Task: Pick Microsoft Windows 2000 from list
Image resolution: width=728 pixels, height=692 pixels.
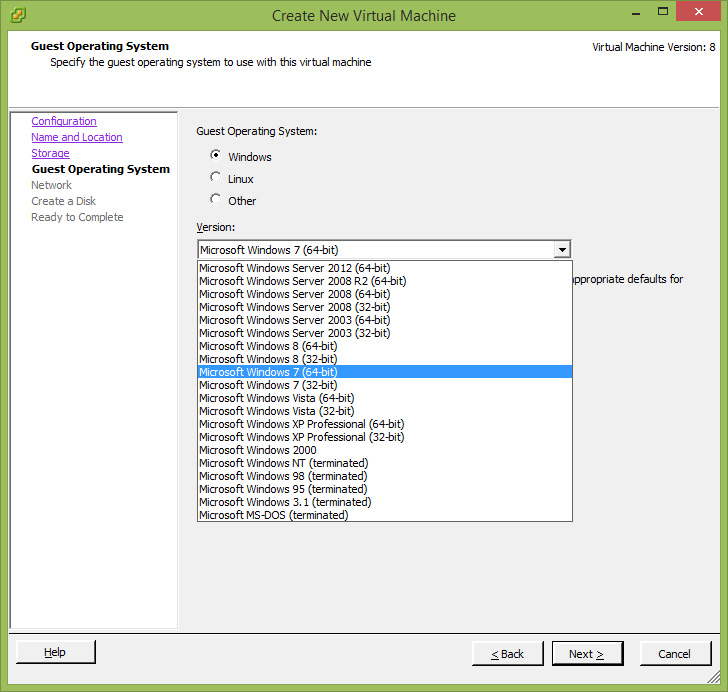Action: point(384,450)
